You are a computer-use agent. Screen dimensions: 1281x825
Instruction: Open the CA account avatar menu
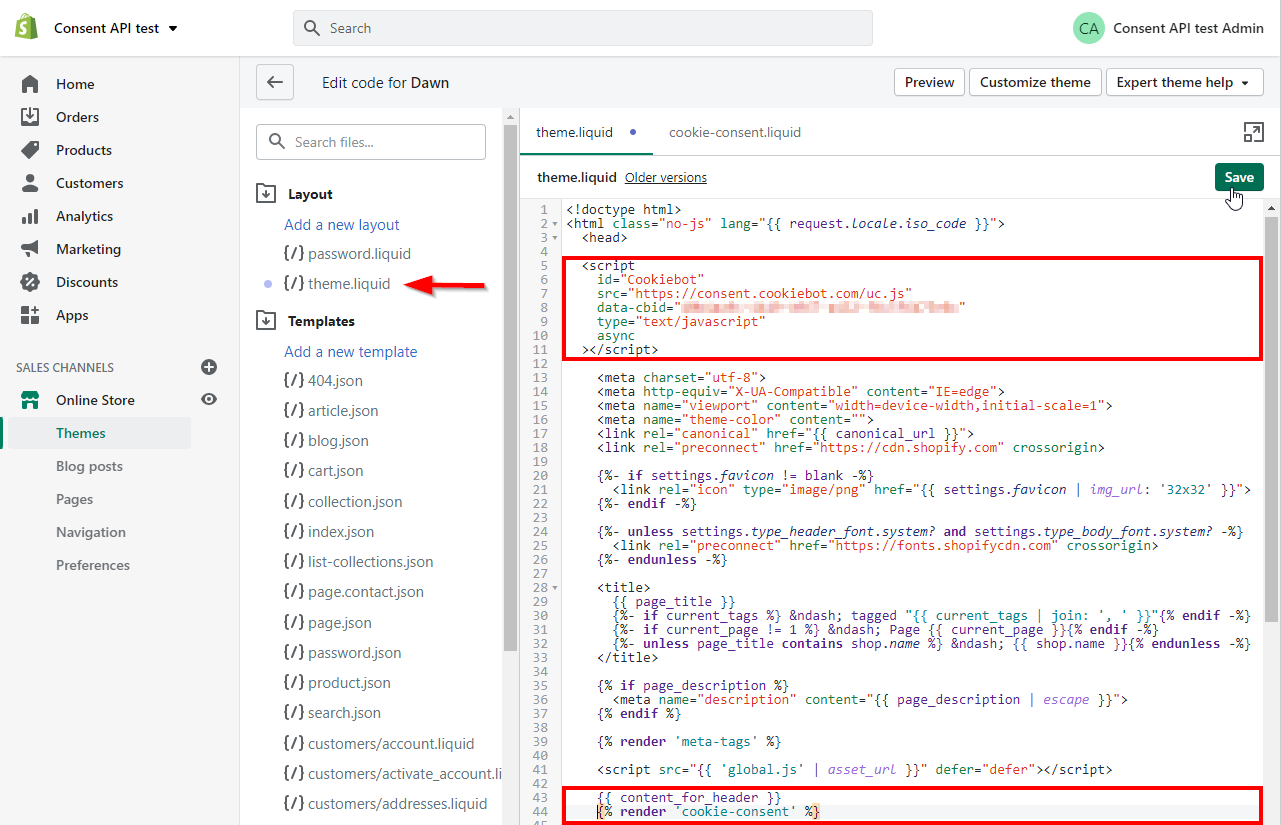(x=1089, y=28)
